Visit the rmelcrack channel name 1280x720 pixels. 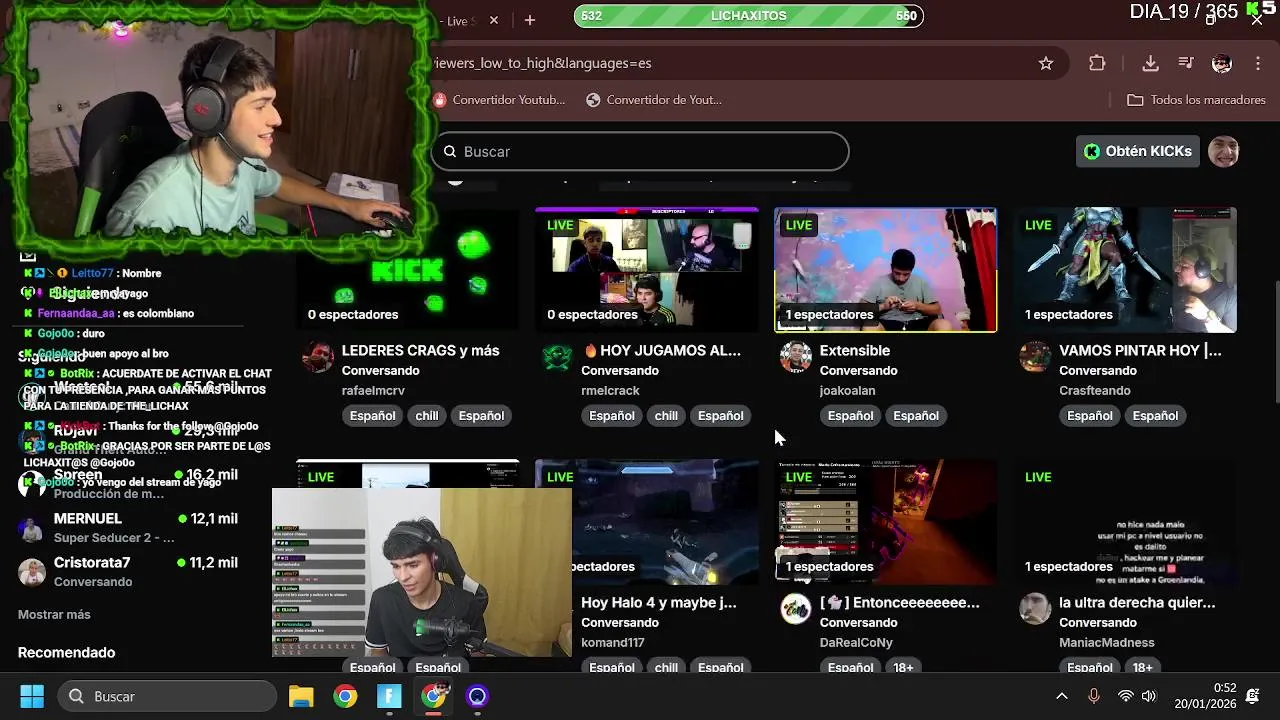pos(610,390)
